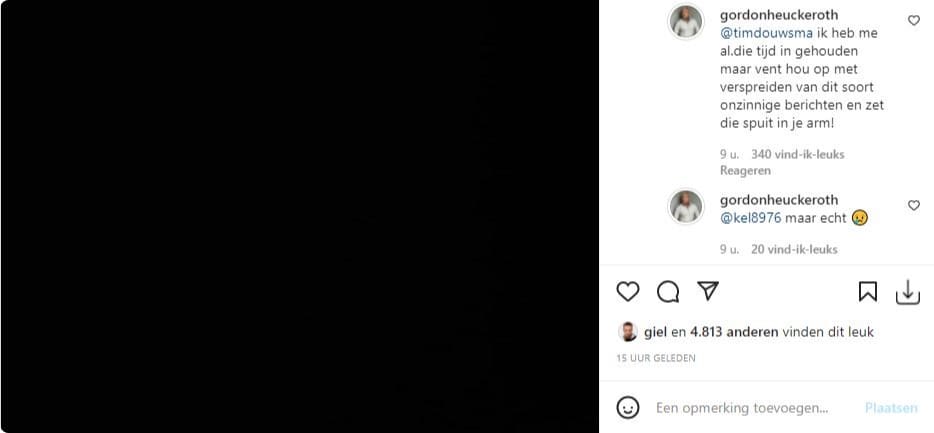Visit the @kel8976 mention
Image resolution: width=934 pixels, height=433 pixels.
pyautogui.click(x=751, y=218)
